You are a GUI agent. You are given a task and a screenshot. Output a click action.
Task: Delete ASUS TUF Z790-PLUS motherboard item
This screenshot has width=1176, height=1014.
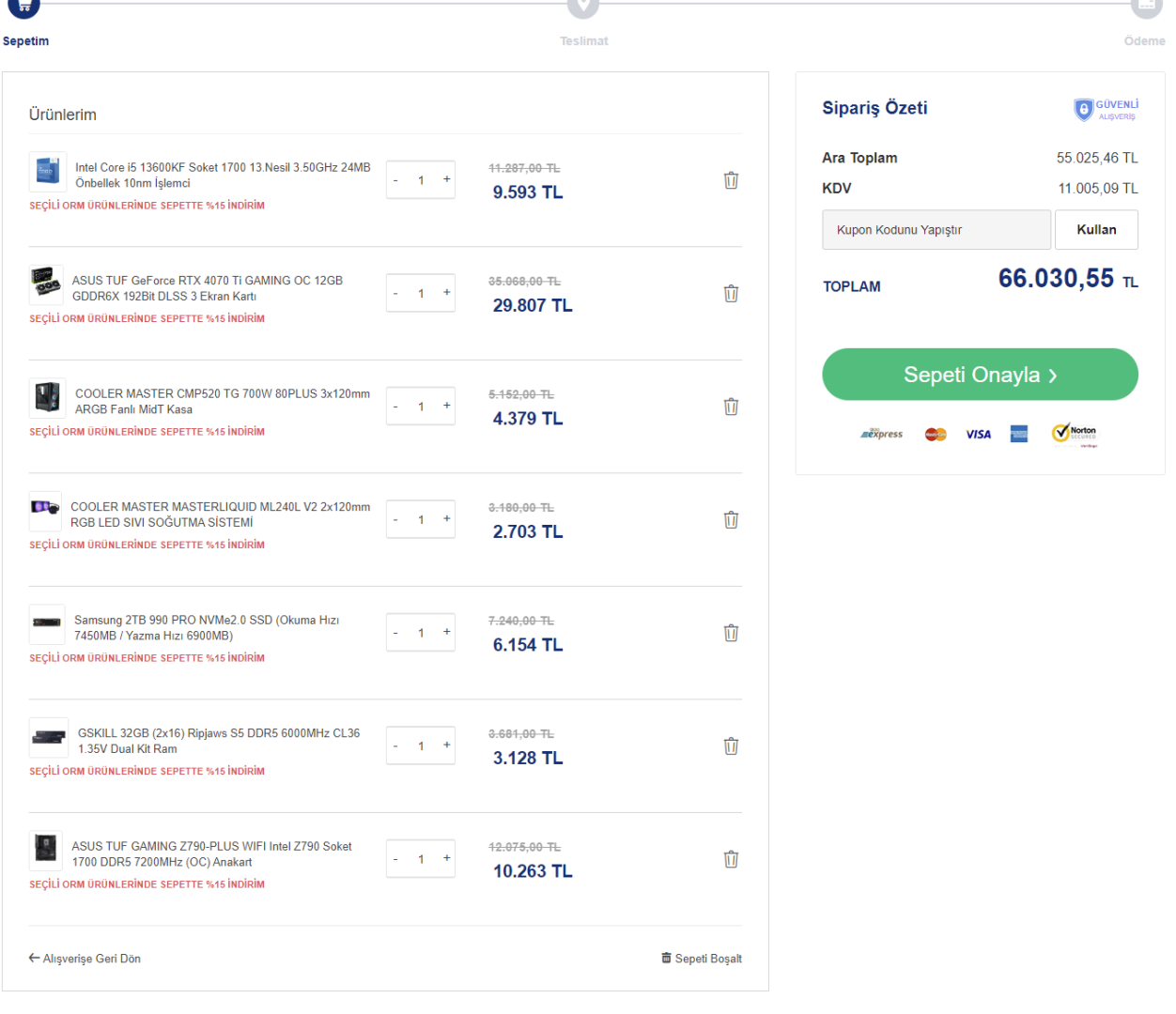coord(731,859)
